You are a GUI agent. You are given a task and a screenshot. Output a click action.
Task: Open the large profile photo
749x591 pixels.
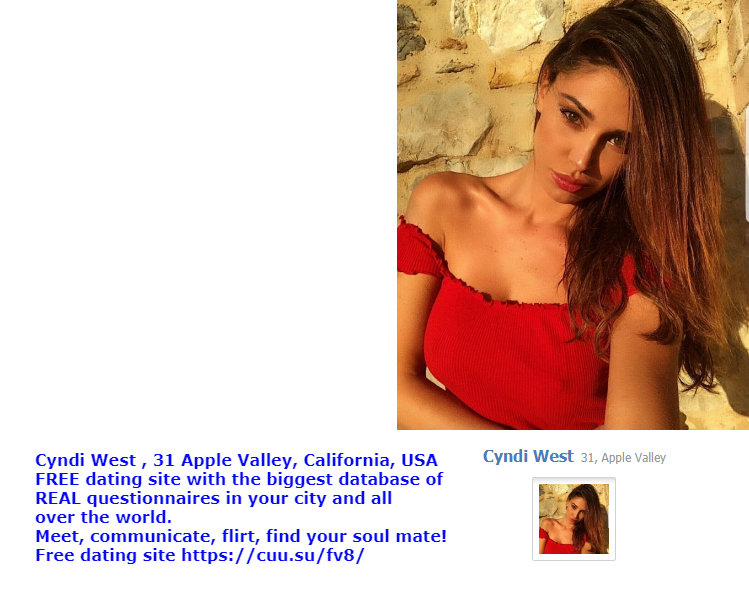[x=573, y=215]
